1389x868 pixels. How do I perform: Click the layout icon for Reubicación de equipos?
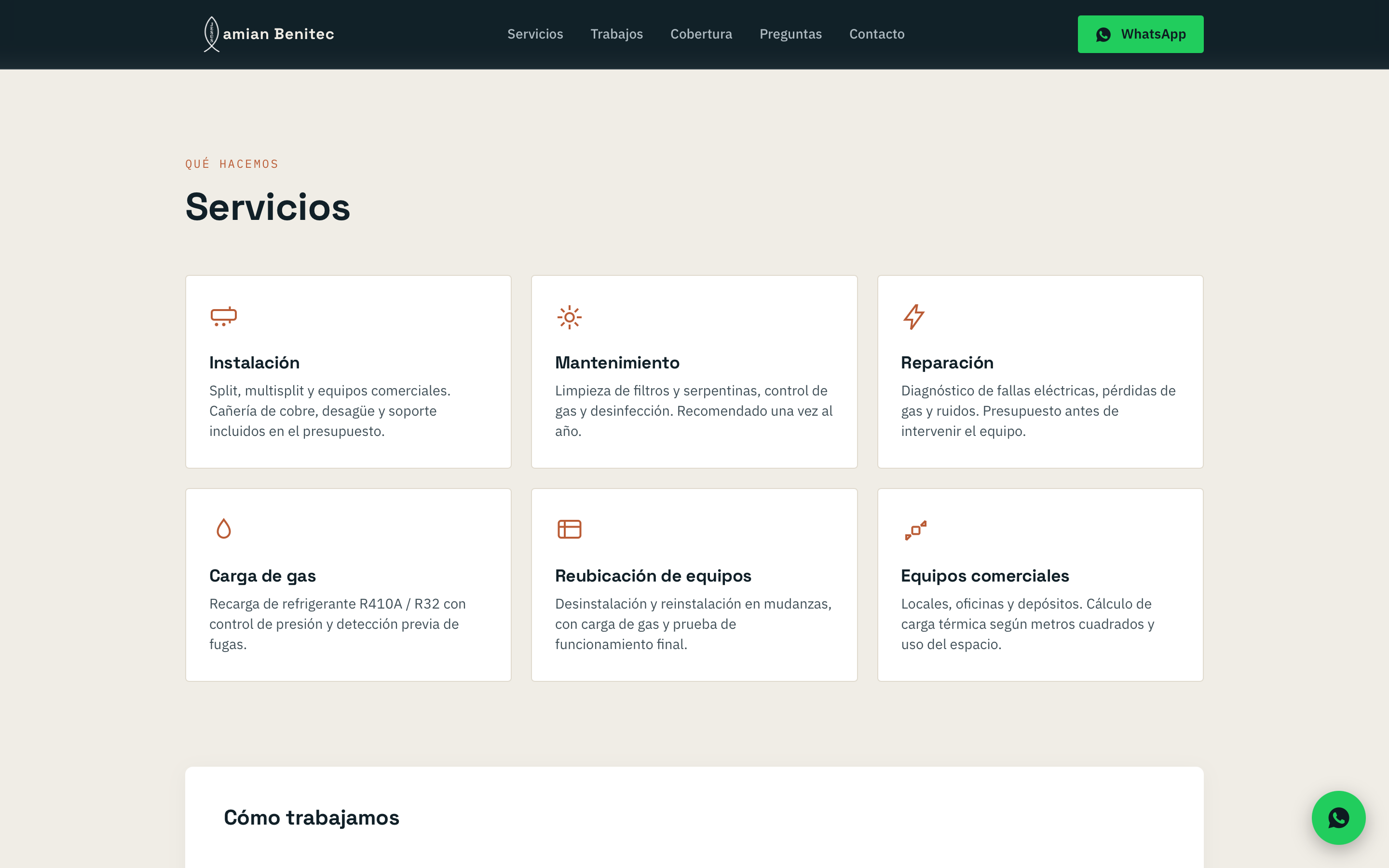(569, 529)
